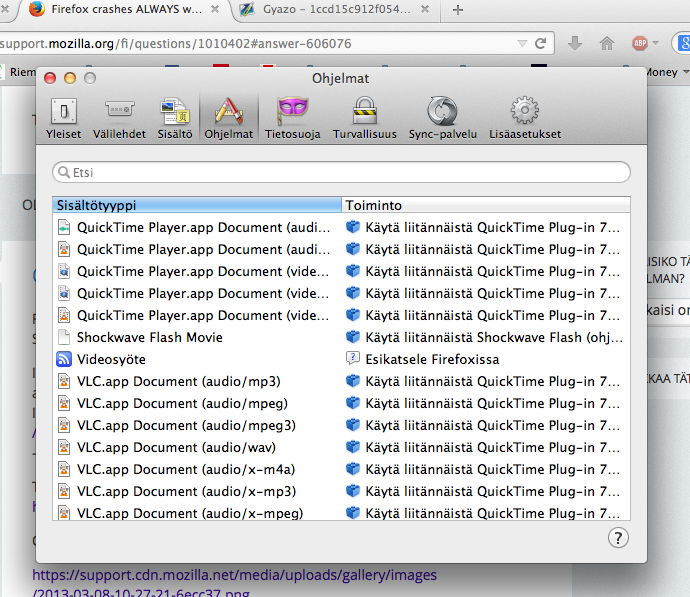Open the URL history dropdown arrow

point(522,43)
